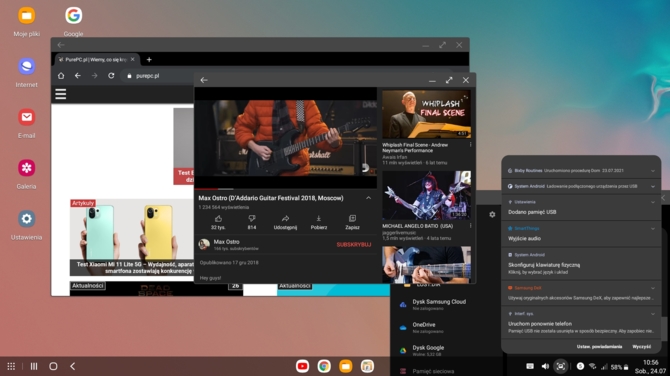The height and width of the screenshot is (376, 670).
Task: Open Whiplash Final Scene video thumbnail
Action: click(x=426, y=114)
